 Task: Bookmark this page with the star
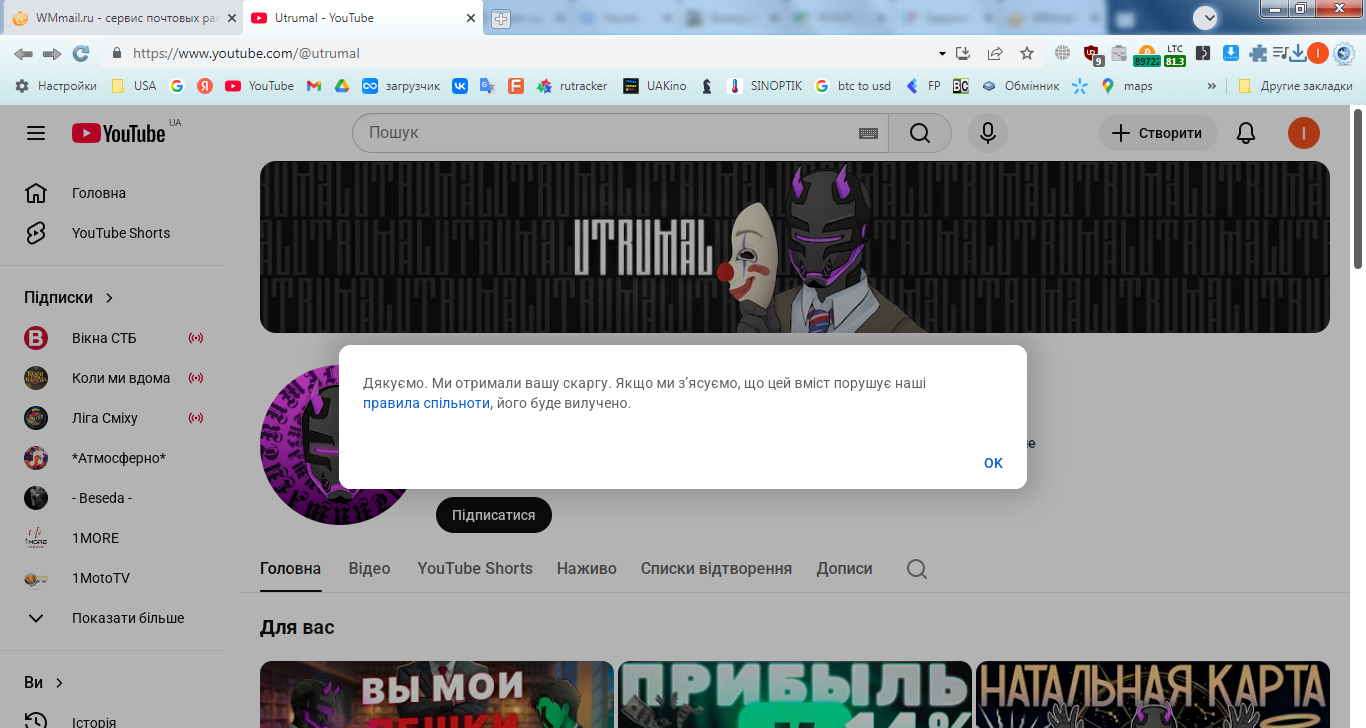(1027, 53)
